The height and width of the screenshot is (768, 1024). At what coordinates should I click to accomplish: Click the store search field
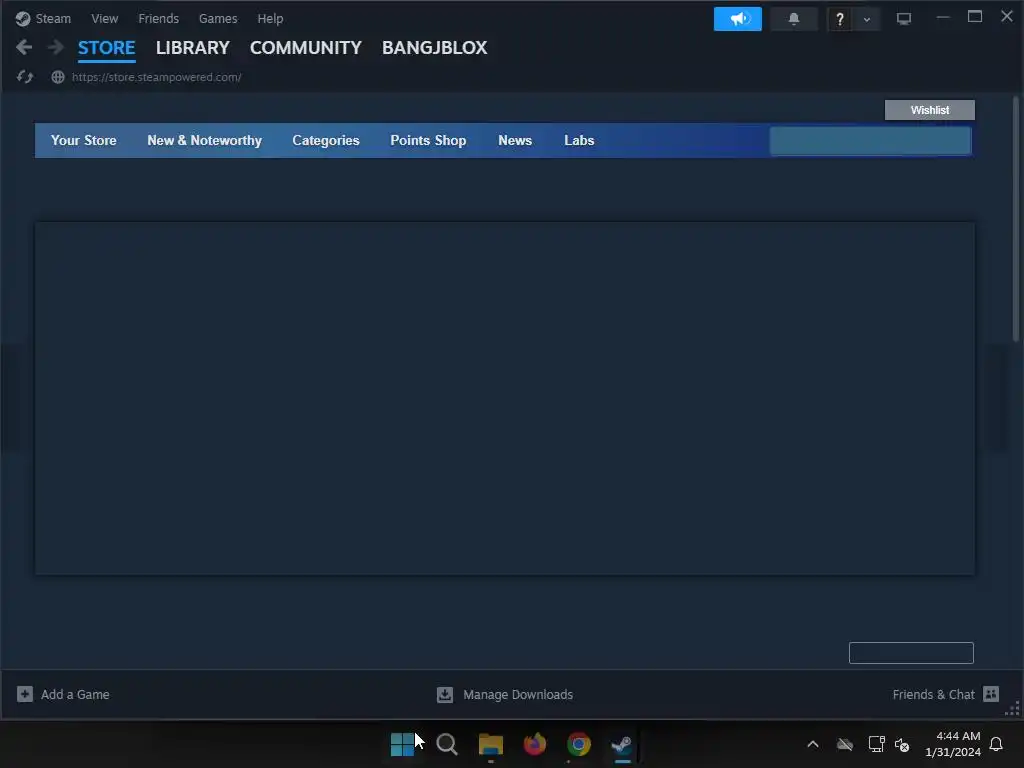[870, 141]
